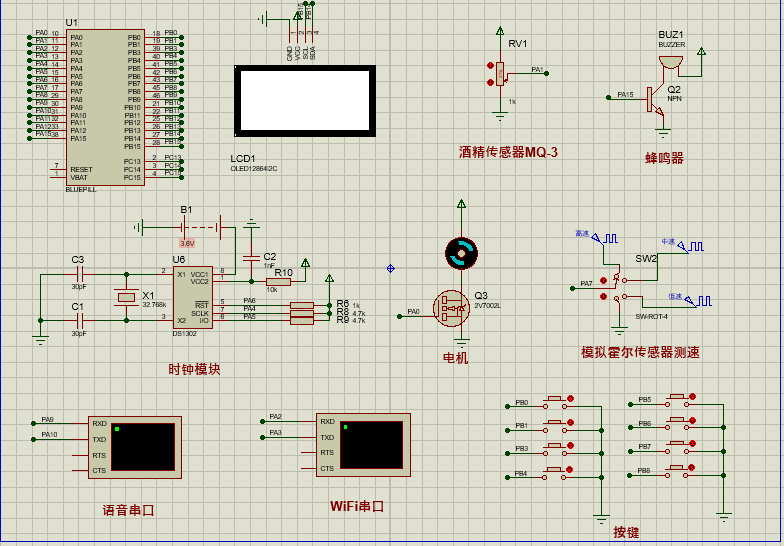Toggle the PB0 push button
Viewport: 784px width, 546px height.
coord(556,403)
